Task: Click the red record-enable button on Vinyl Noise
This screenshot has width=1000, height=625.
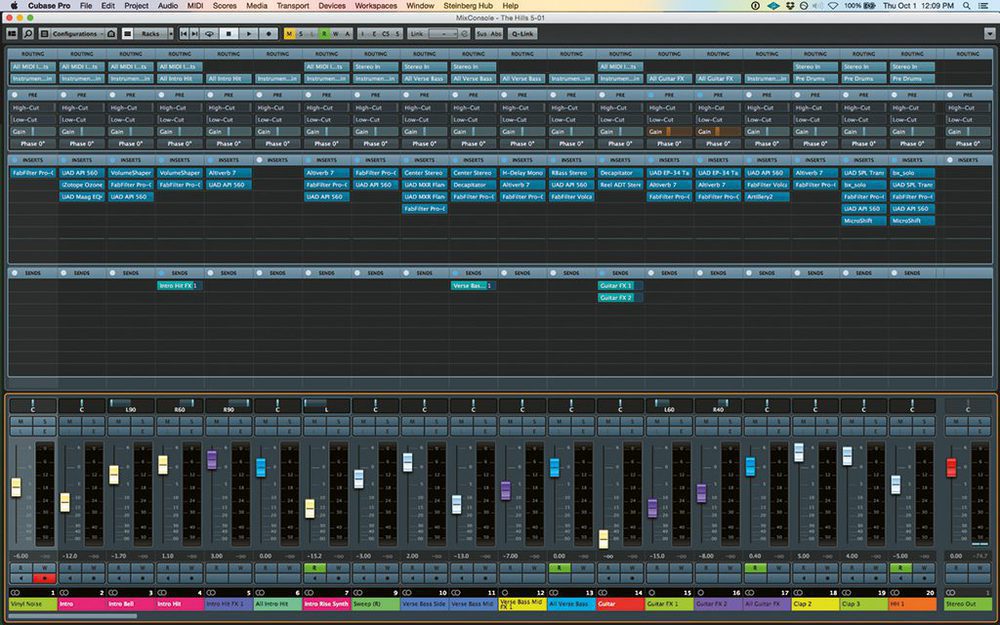Action: pos(44,578)
